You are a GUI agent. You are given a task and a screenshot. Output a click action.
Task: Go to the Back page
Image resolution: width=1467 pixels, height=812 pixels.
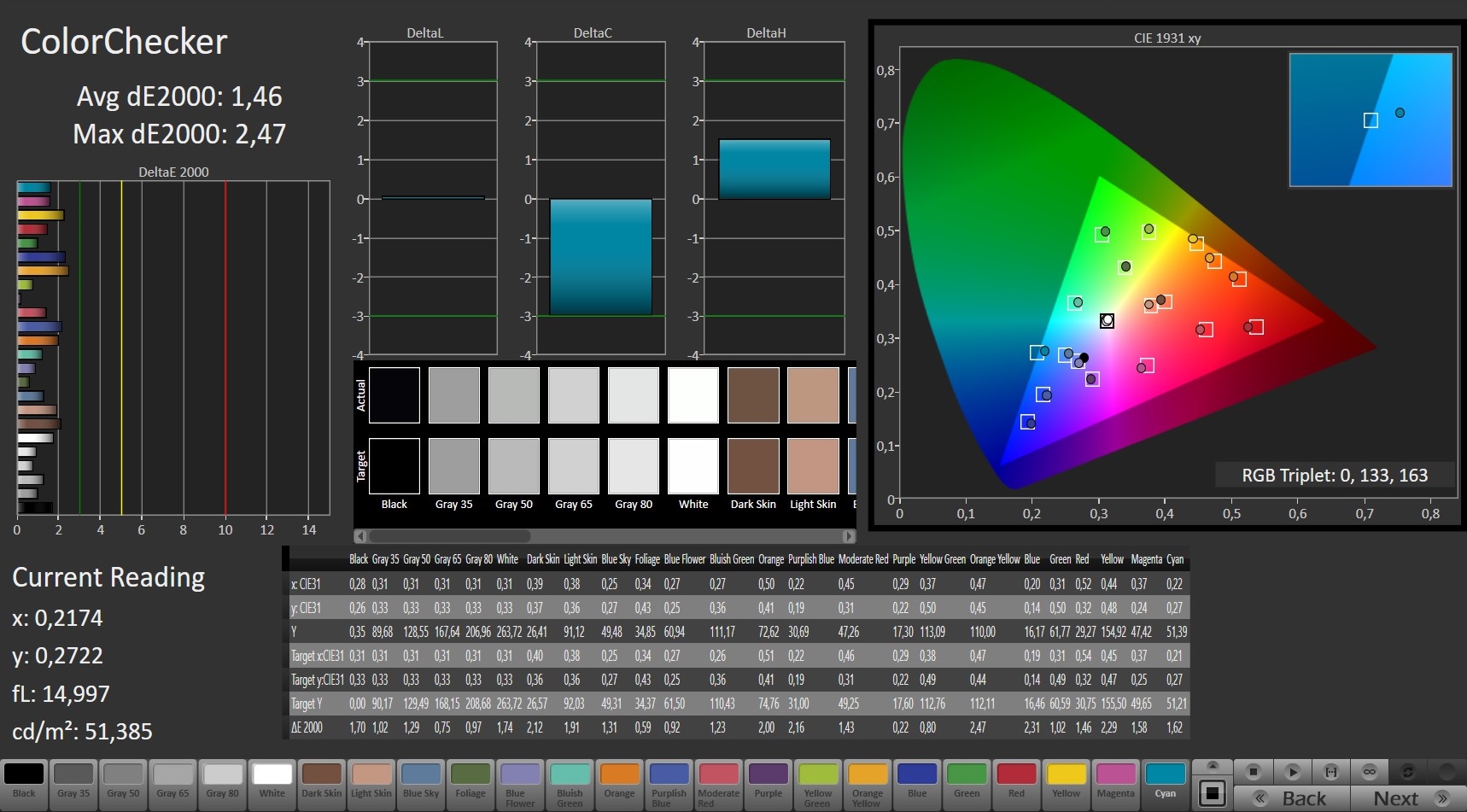pos(1293,798)
